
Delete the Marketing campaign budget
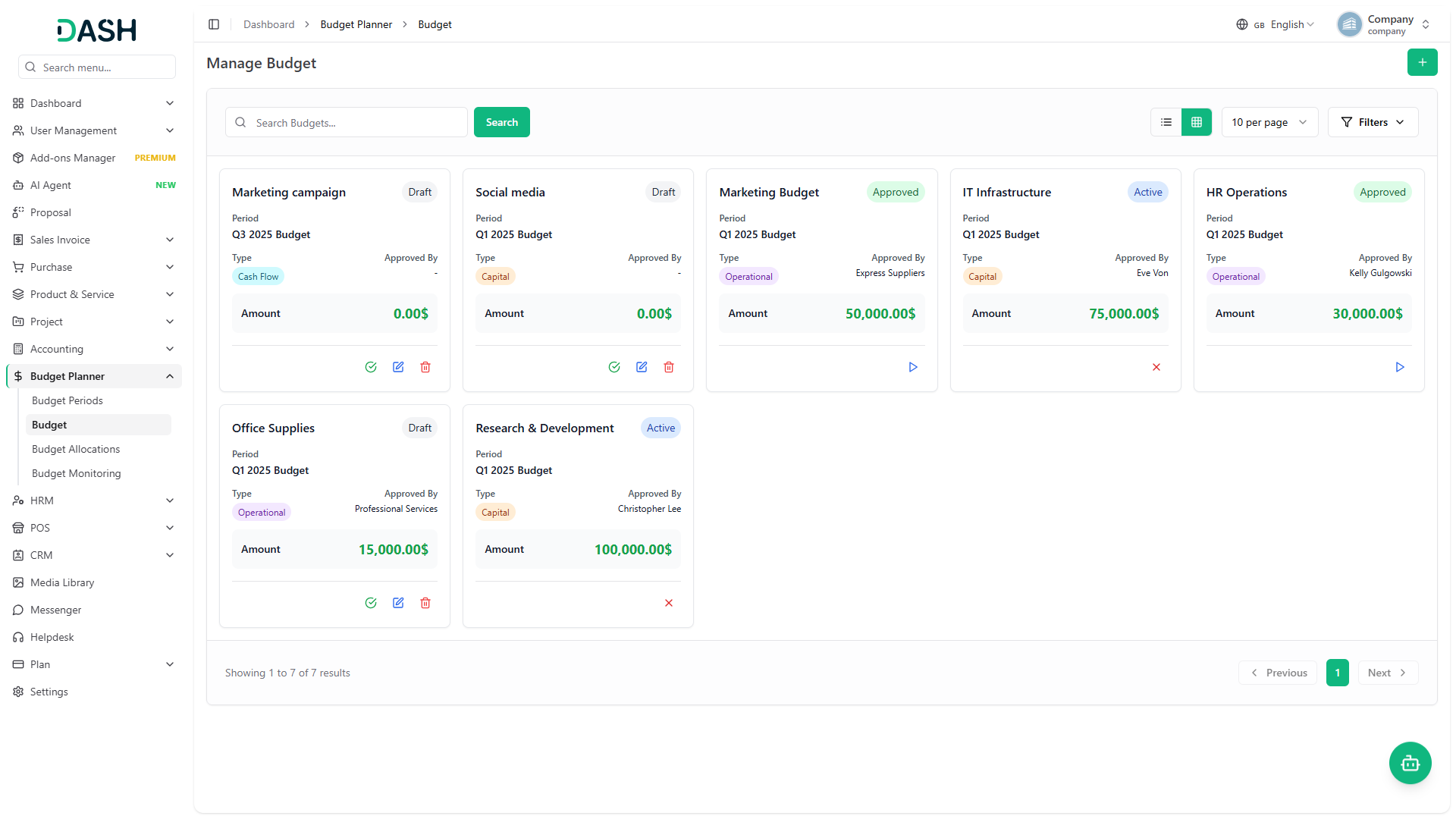(x=425, y=367)
